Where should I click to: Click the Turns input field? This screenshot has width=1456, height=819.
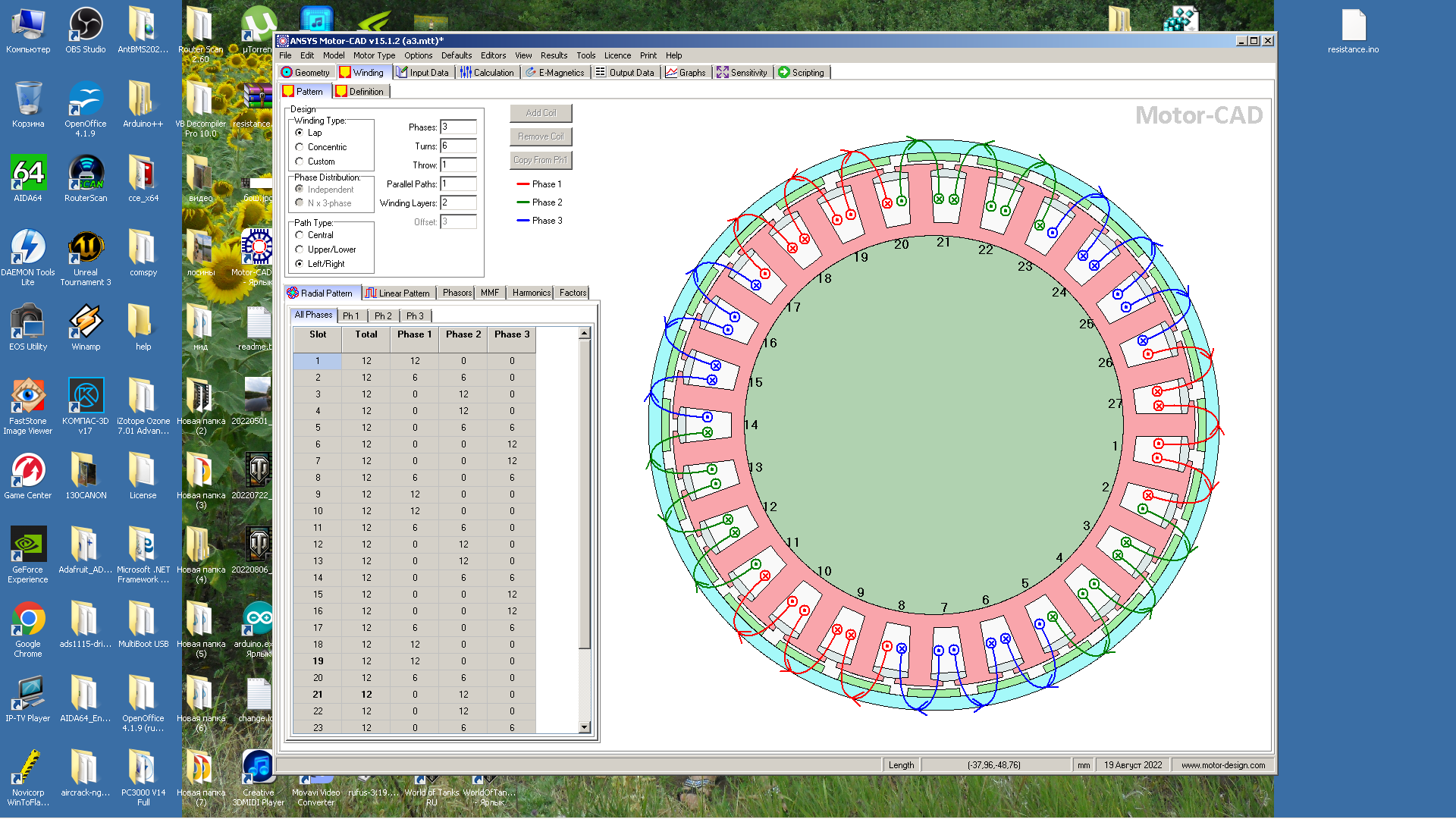458,146
